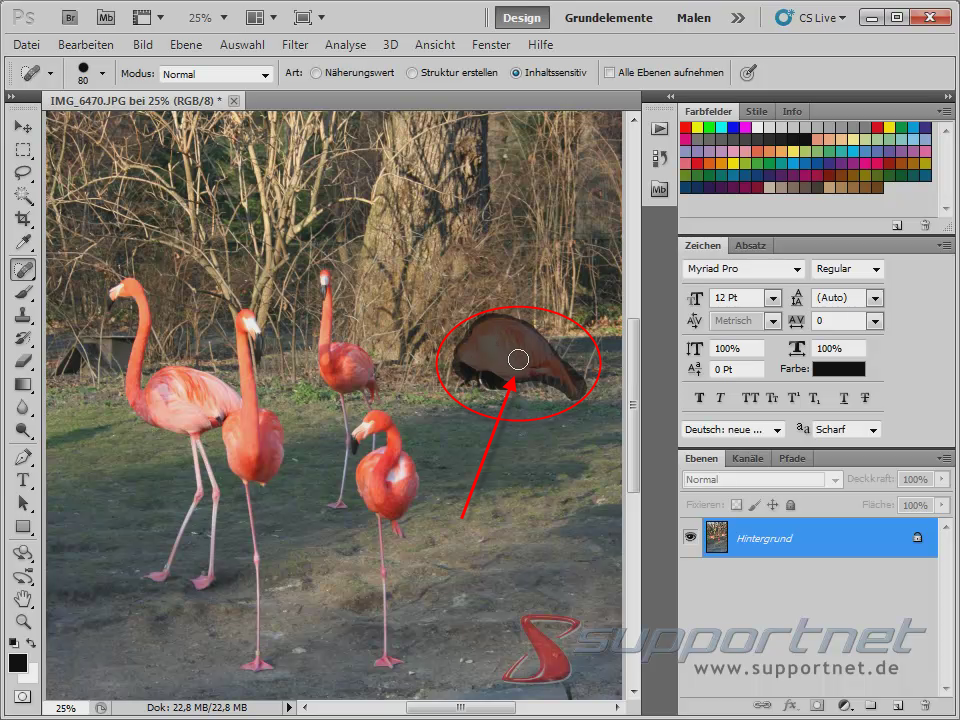Open the Myriad Pro font dropdown

tap(799, 269)
